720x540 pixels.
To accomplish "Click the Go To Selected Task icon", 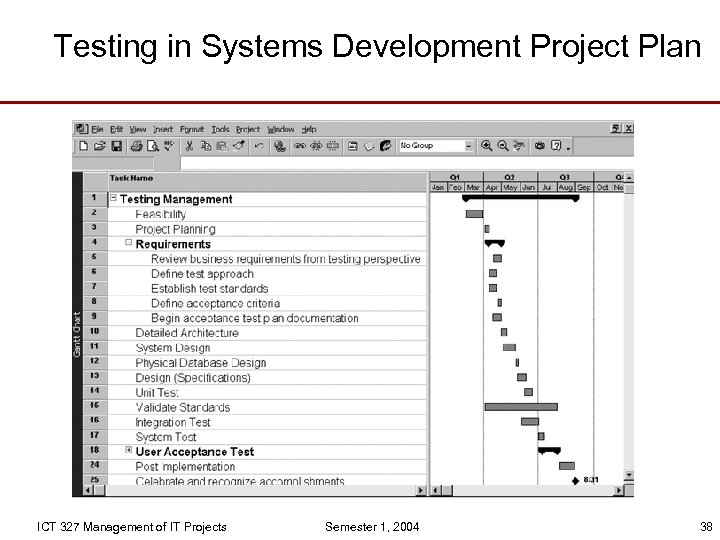I will click(519, 146).
